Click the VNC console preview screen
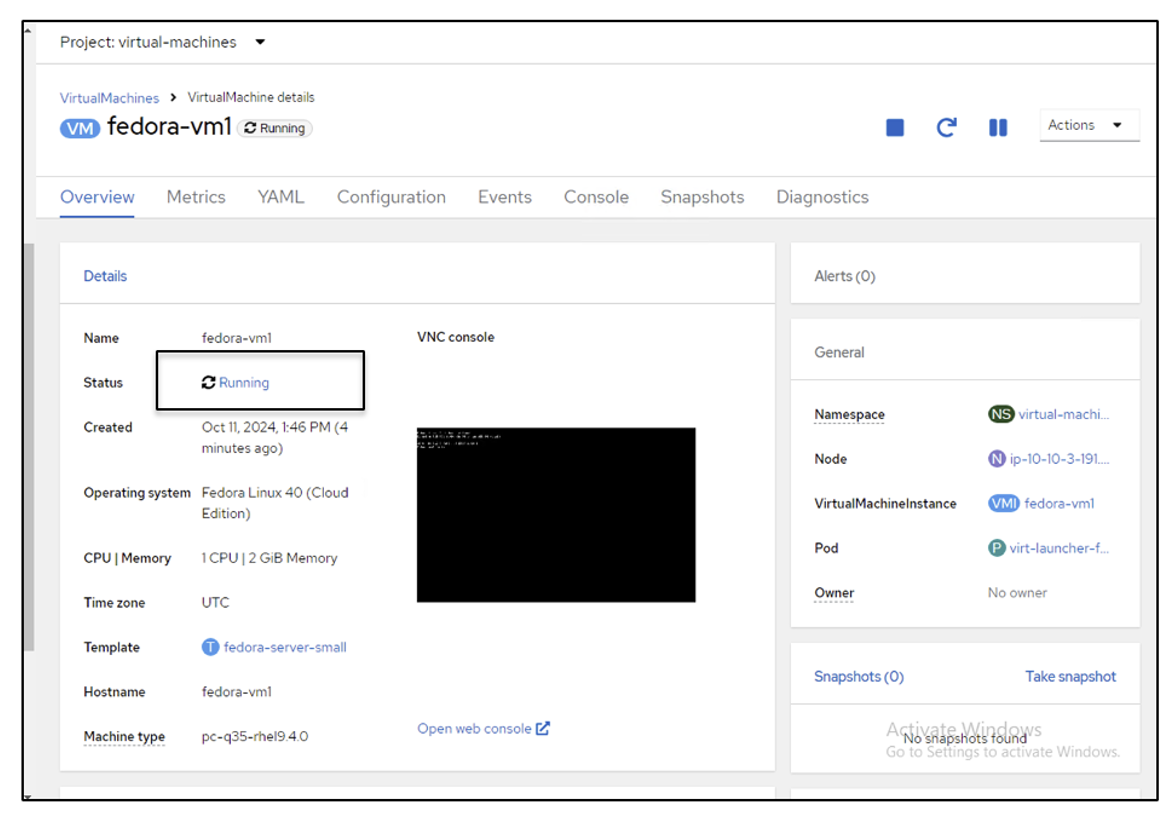This screenshot has width=1176, height=822. (555, 515)
